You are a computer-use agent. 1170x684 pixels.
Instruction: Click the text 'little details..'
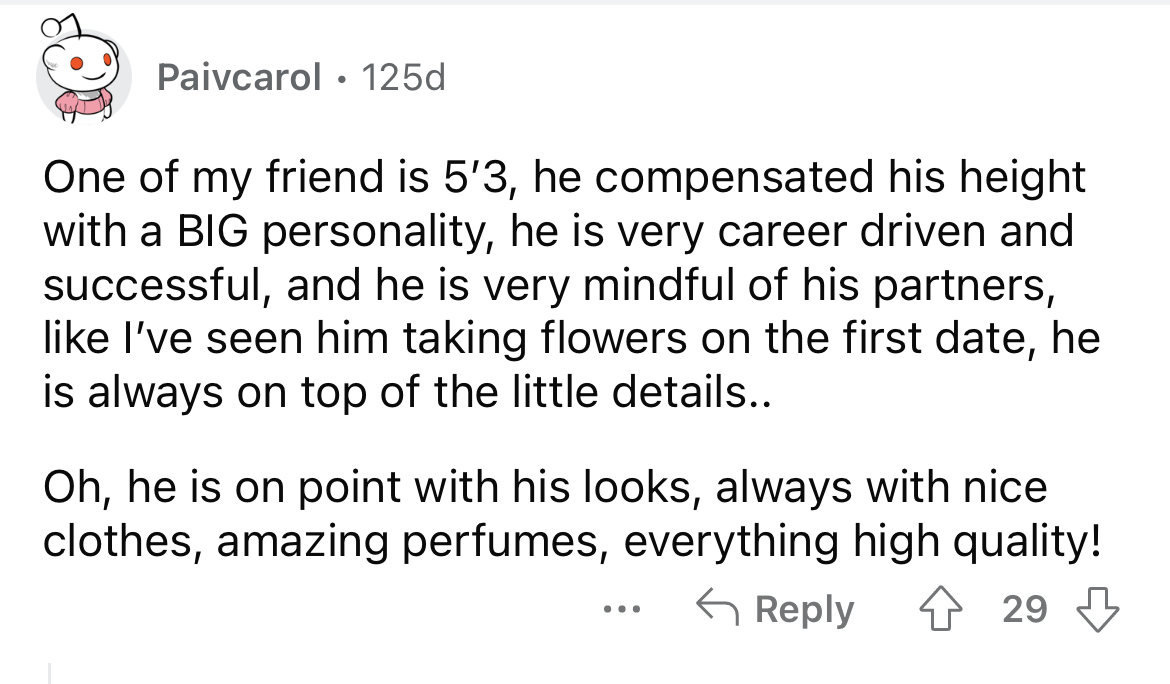(x=642, y=392)
